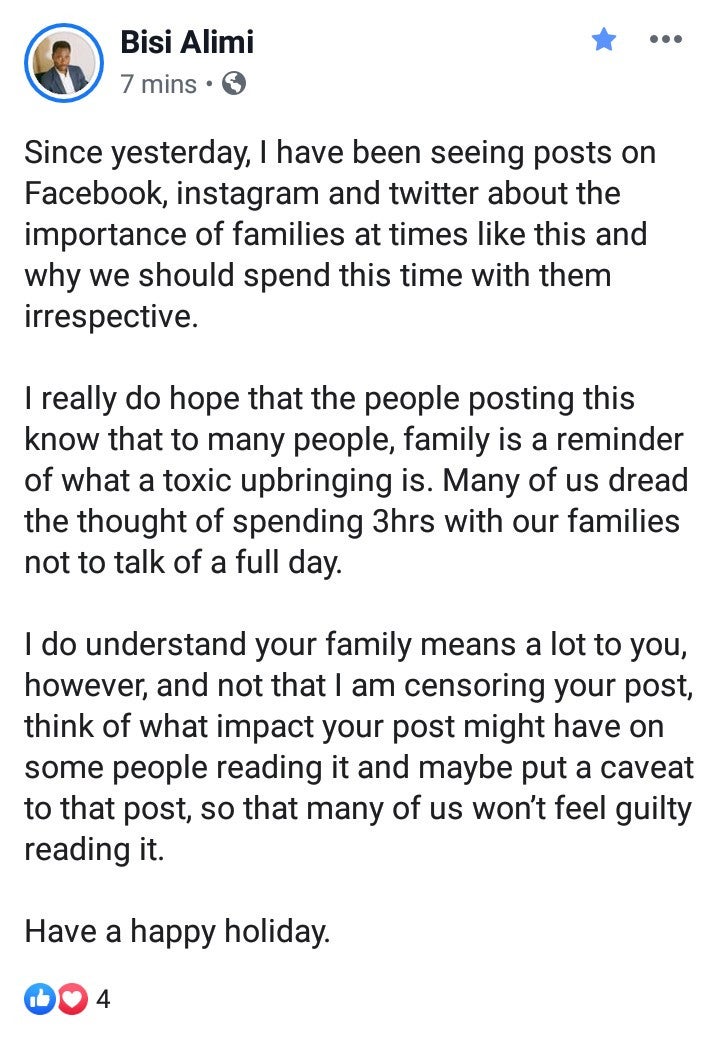Click the blue star favorite icon
Viewport: 720px width, 1041px height.
tap(604, 39)
